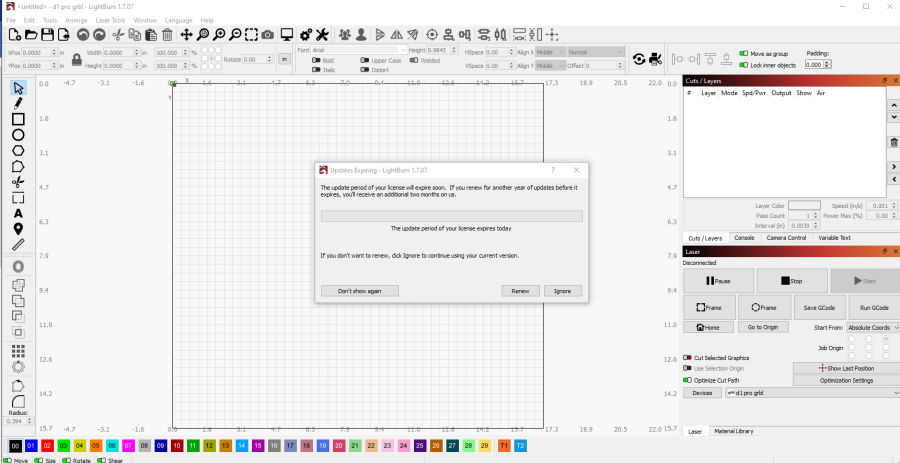This screenshot has height=463, width=900.
Task: Click the Devices button
Action: coord(703,393)
